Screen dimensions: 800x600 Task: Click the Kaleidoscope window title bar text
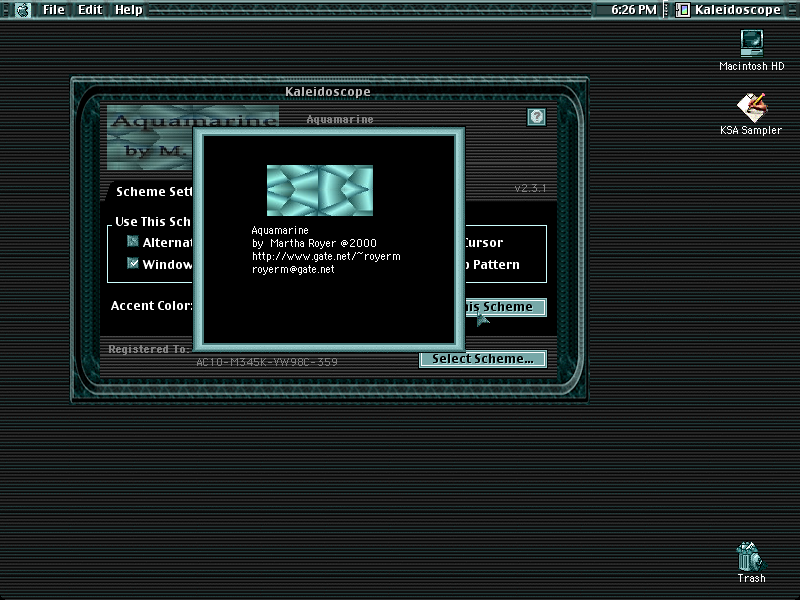click(x=328, y=92)
